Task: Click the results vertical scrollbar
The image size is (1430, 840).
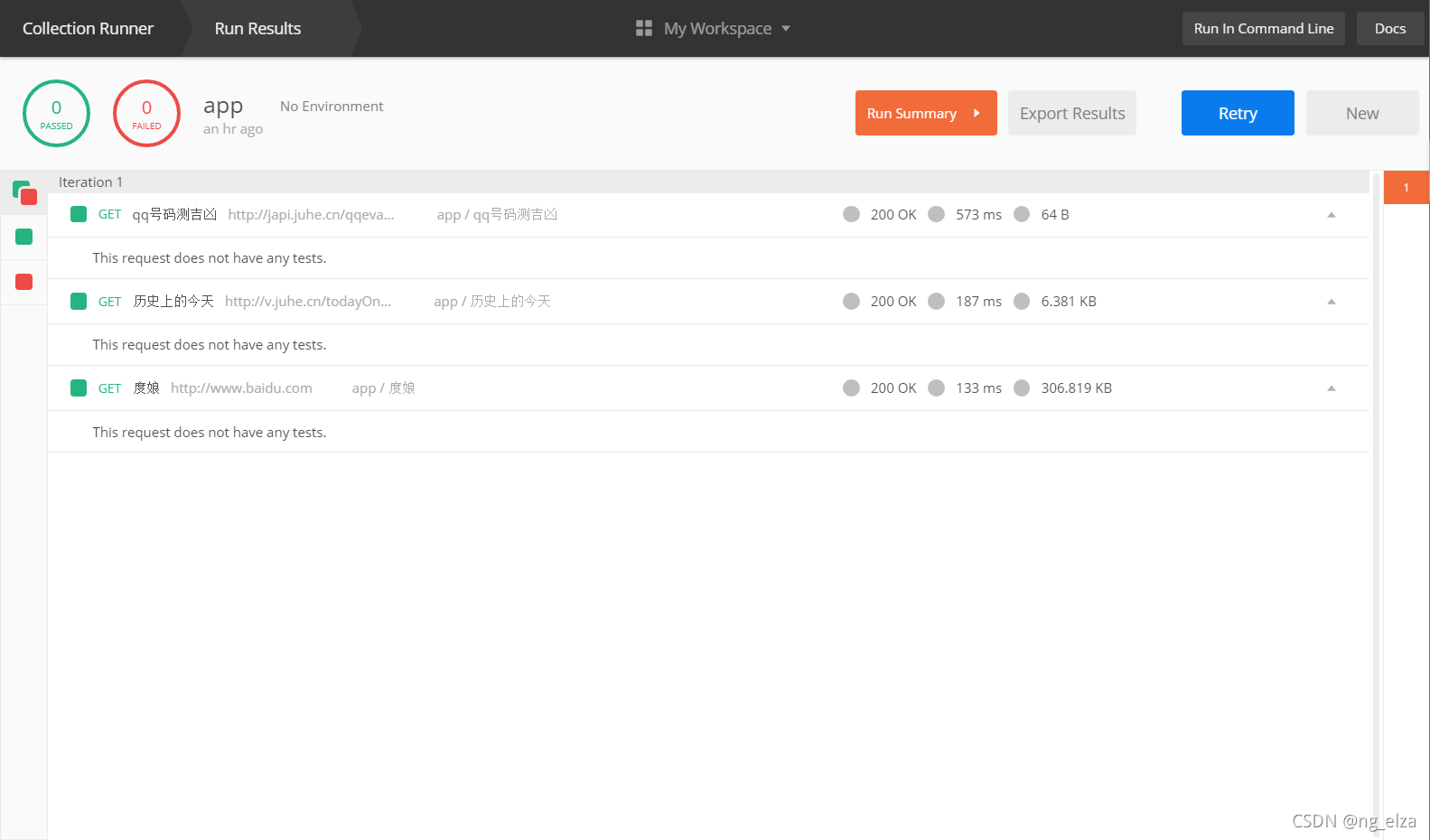Action: pos(1376,504)
